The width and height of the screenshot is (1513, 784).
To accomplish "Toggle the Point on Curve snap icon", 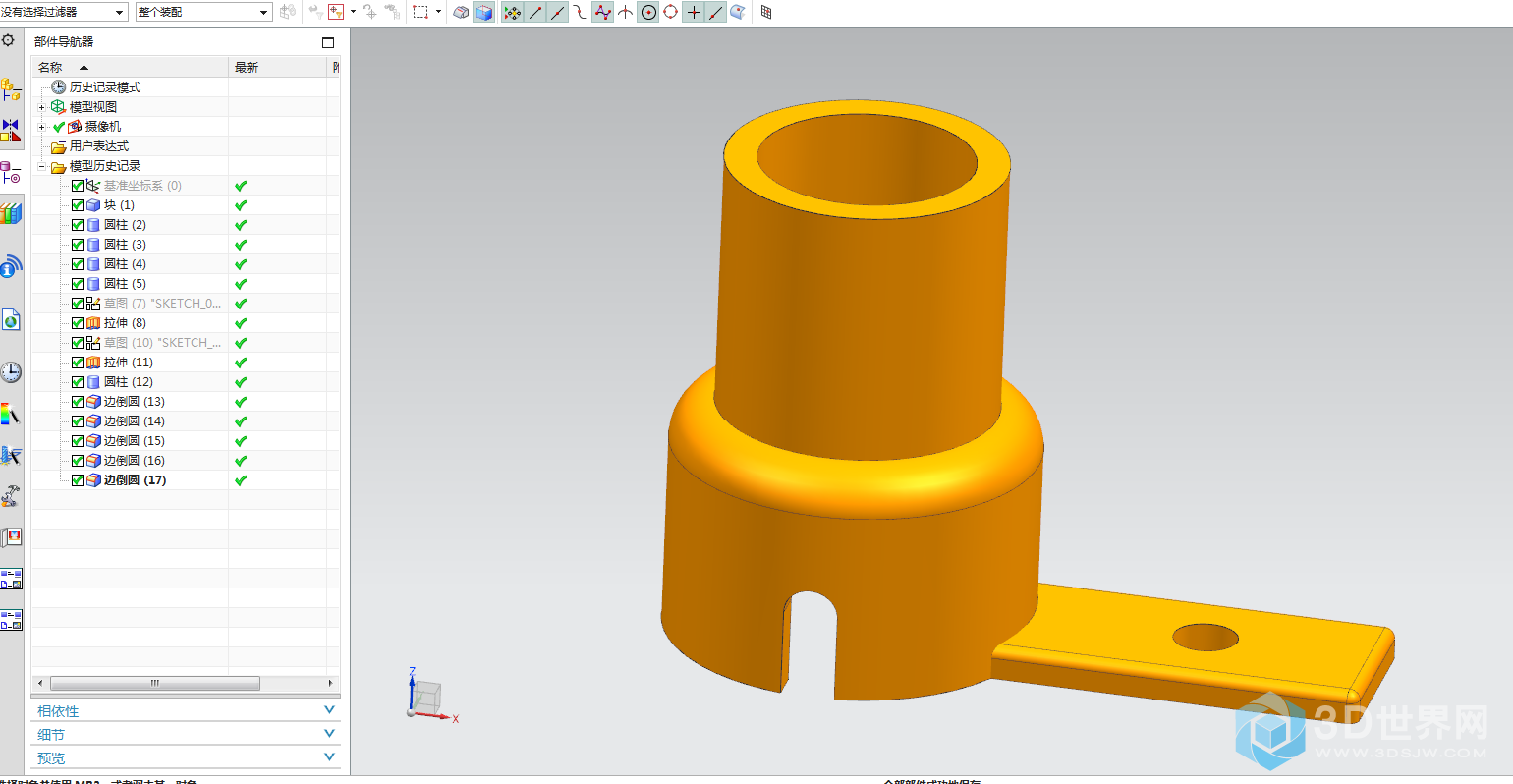I will tap(716, 12).
